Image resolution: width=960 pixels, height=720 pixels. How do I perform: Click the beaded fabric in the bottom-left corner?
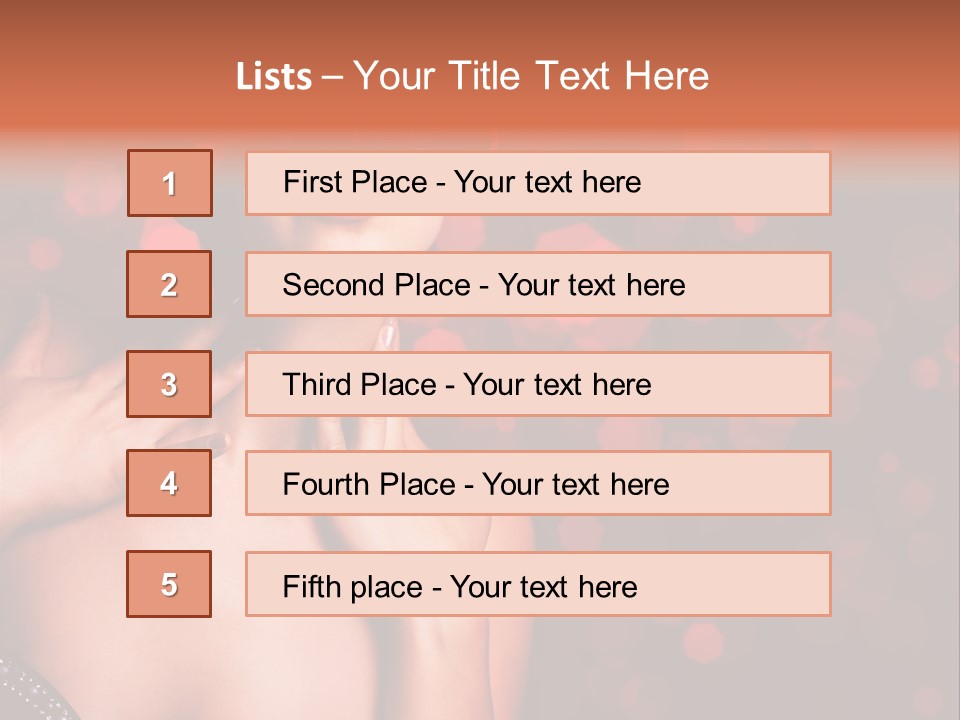(25, 688)
